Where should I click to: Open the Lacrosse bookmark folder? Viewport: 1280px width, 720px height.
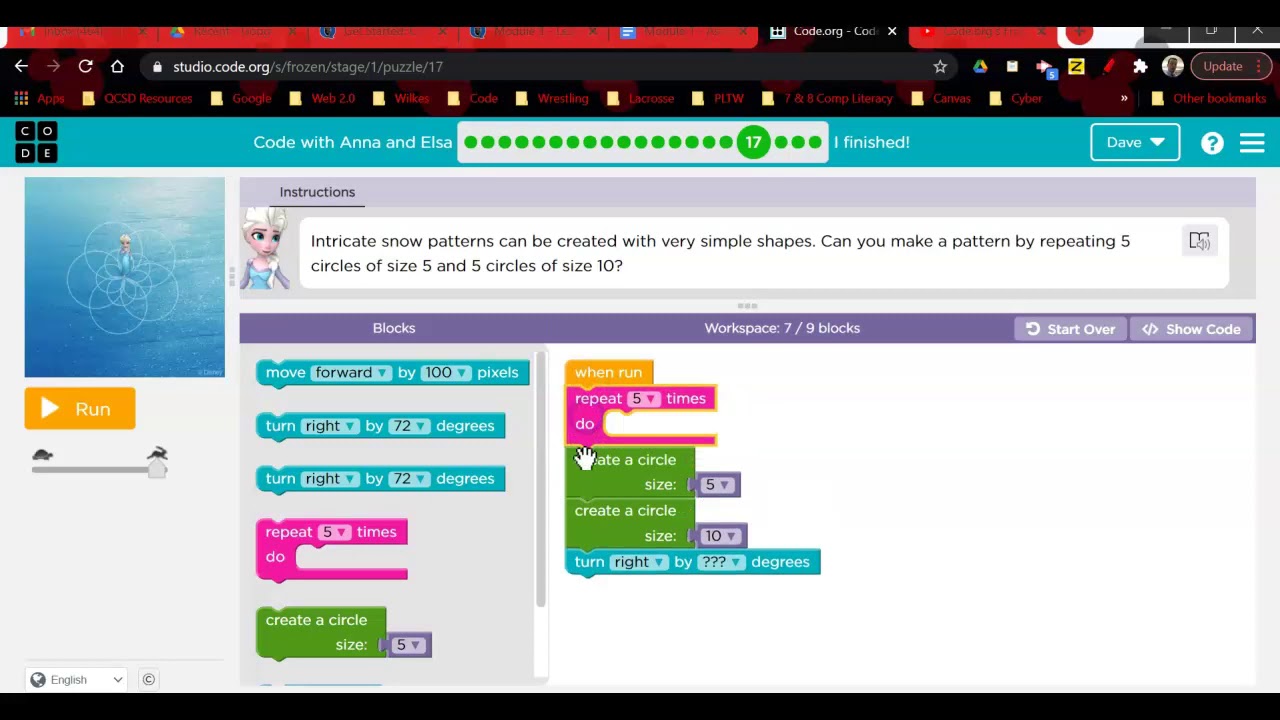[x=639, y=98]
